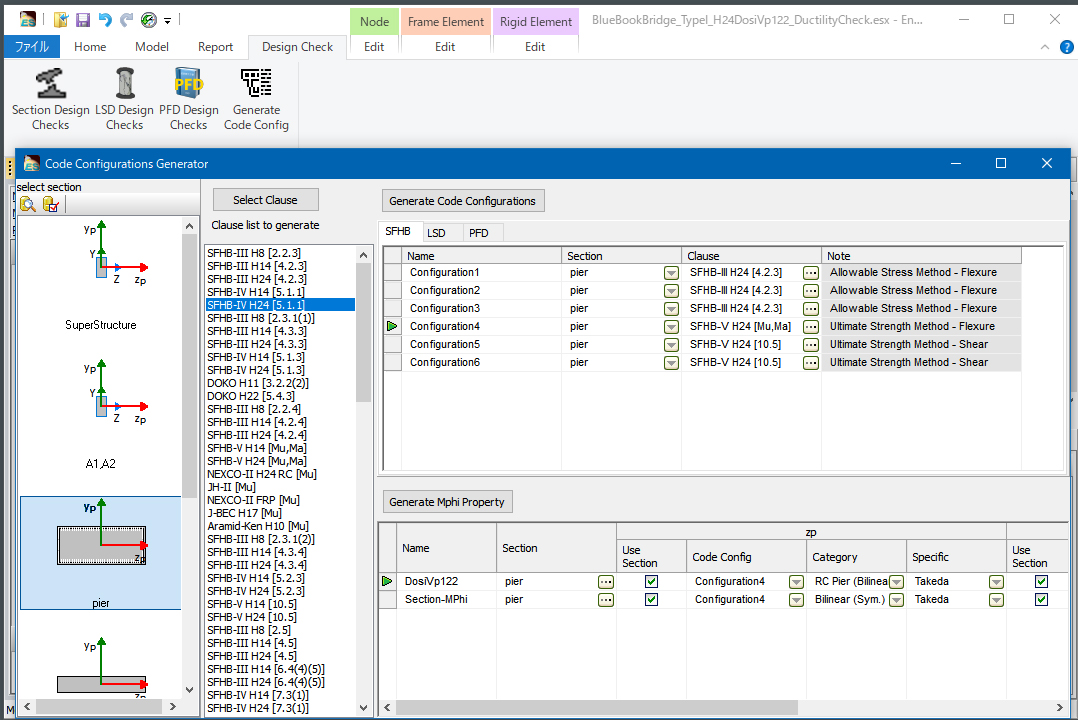Open LSD Design Checks
The image size is (1078, 720).
[124, 100]
